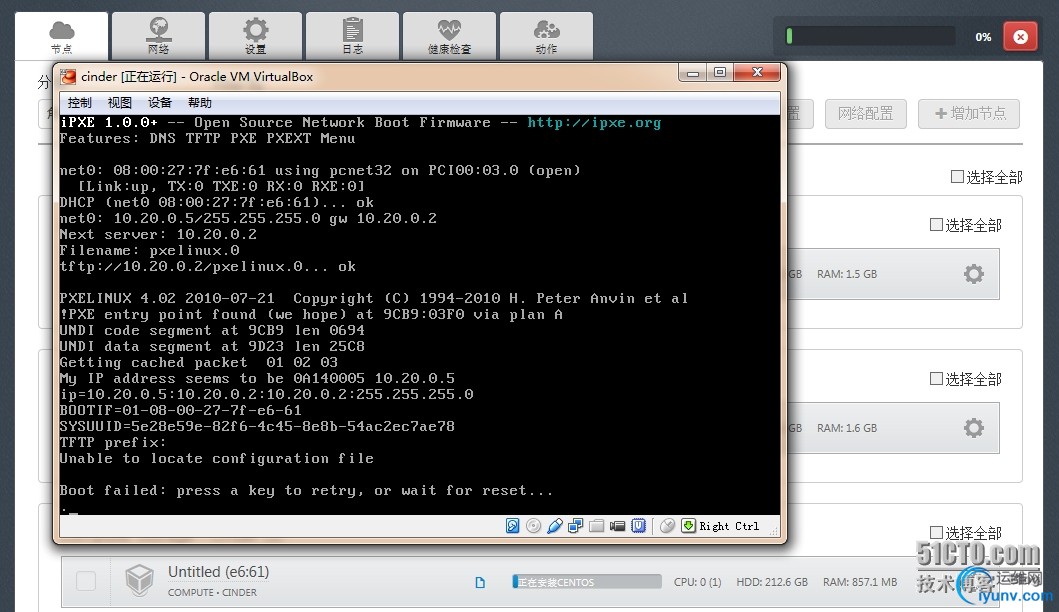Open the gear settings of the RAM: 1.6 GB node
The image size is (1059, 612).
coord(973,428)
